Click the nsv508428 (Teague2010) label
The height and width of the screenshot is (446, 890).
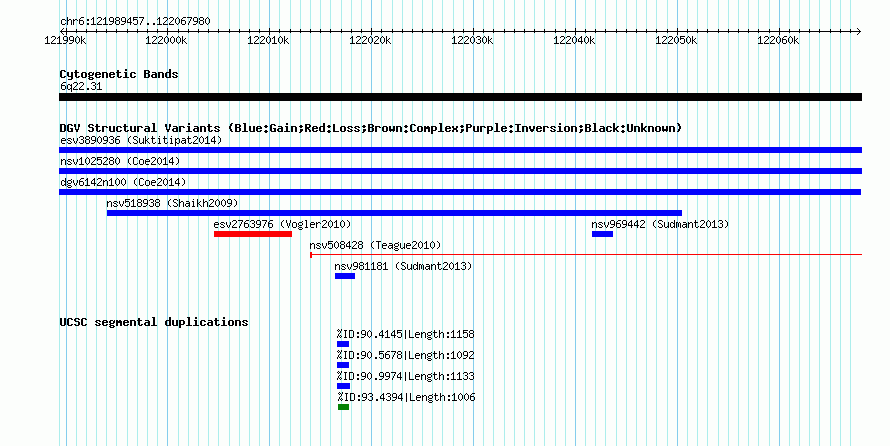coord(375,245)
